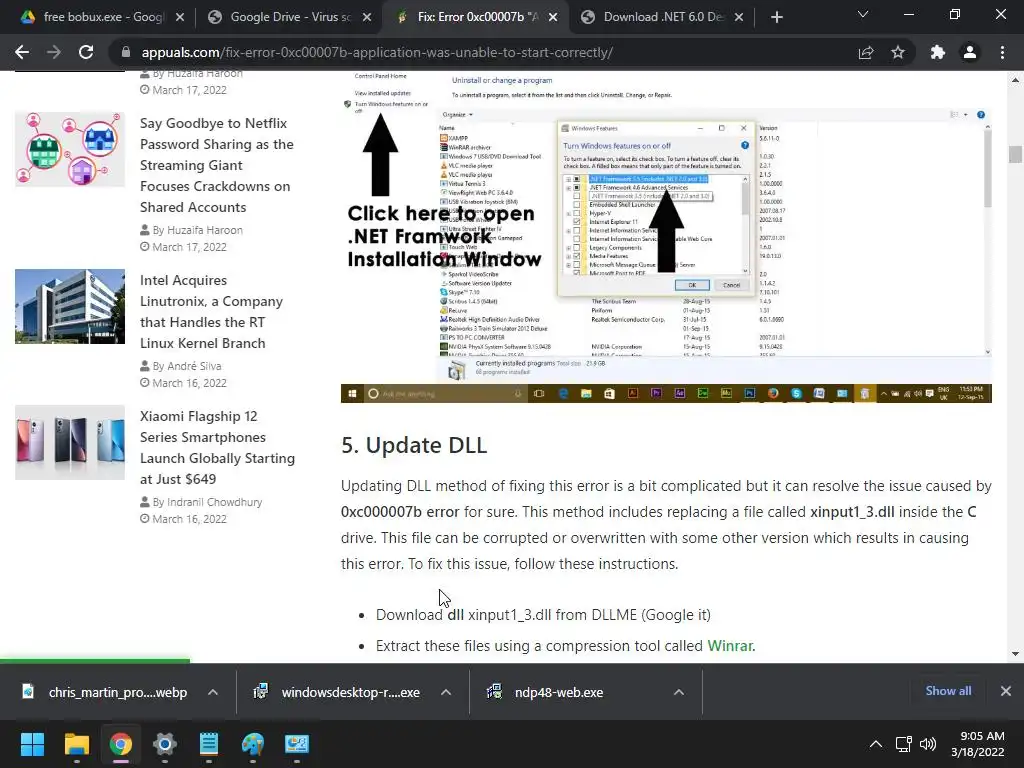Click the address bar URL
Image resolution: width=1024 pixels, height=768 pixels.
[x=377, y=52]
